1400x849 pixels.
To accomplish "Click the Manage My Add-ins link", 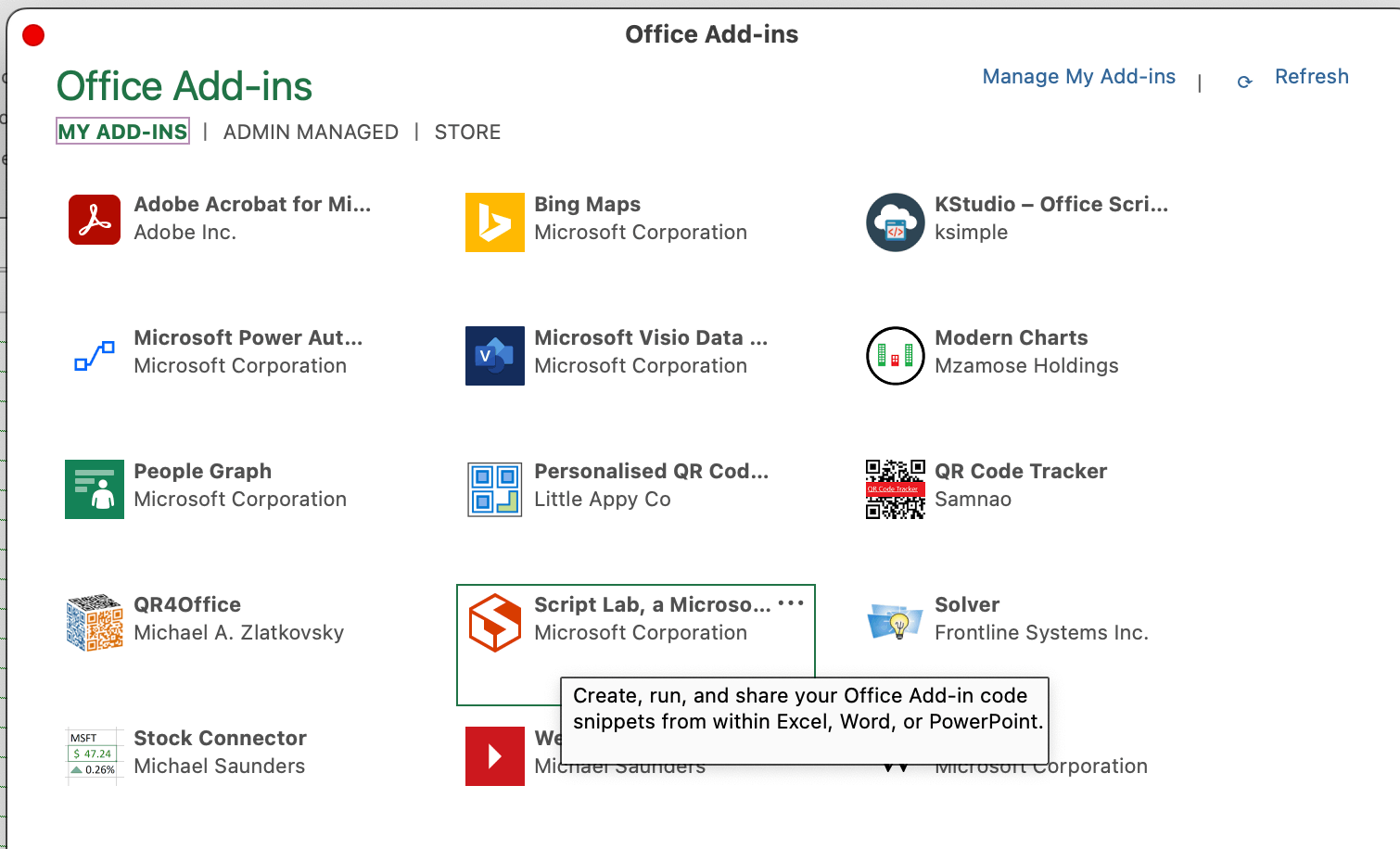I will coord(1079,77).
